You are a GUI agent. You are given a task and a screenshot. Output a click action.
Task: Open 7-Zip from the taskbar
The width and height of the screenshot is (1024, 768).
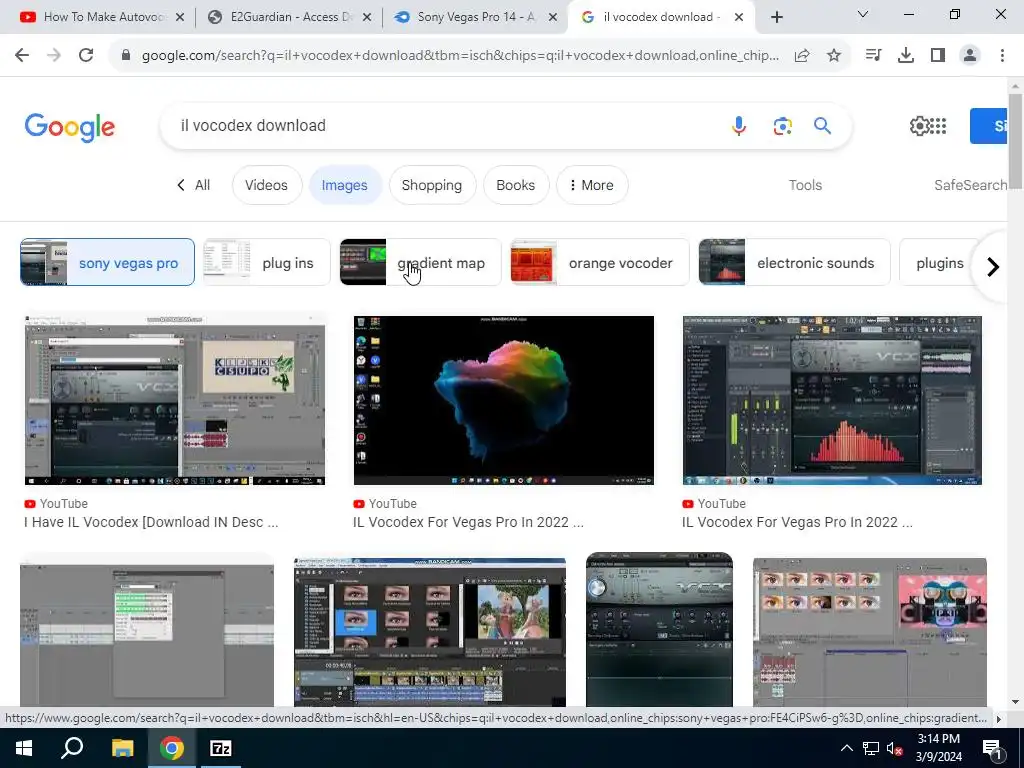pyautogui.click(x=221, y=748)
